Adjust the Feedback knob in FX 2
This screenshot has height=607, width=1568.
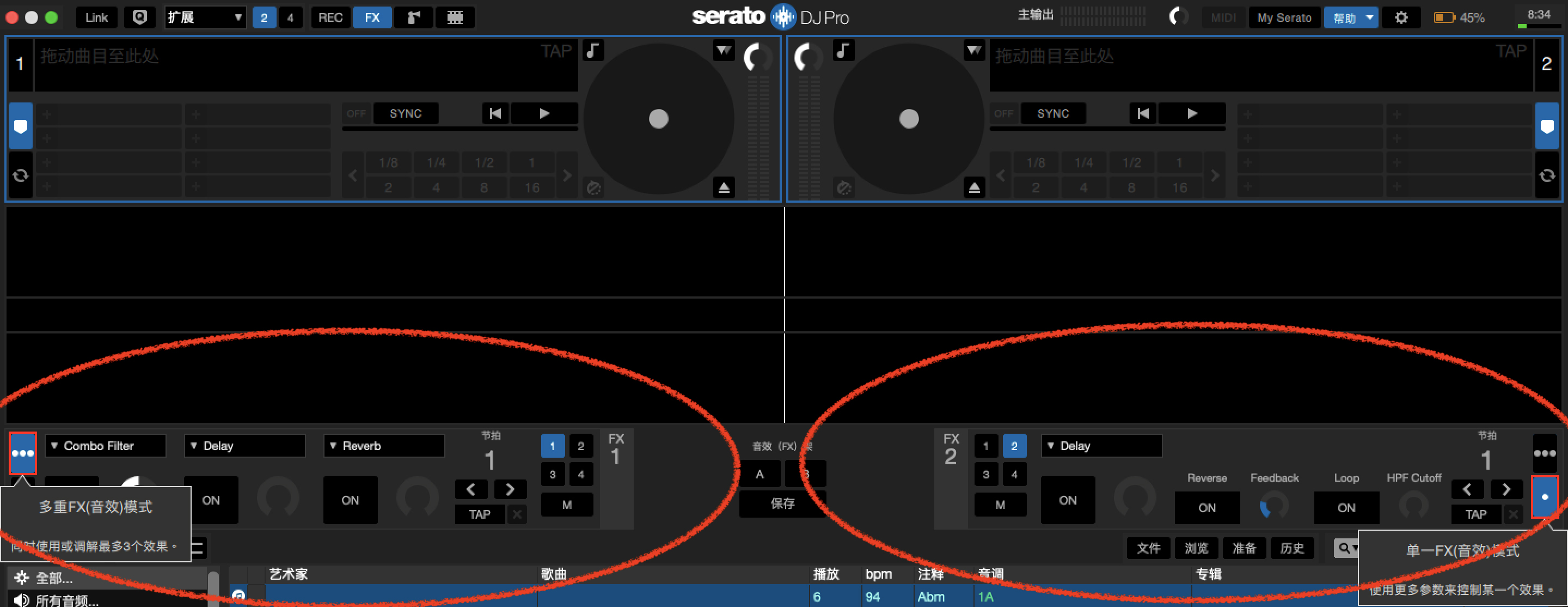1273,506
